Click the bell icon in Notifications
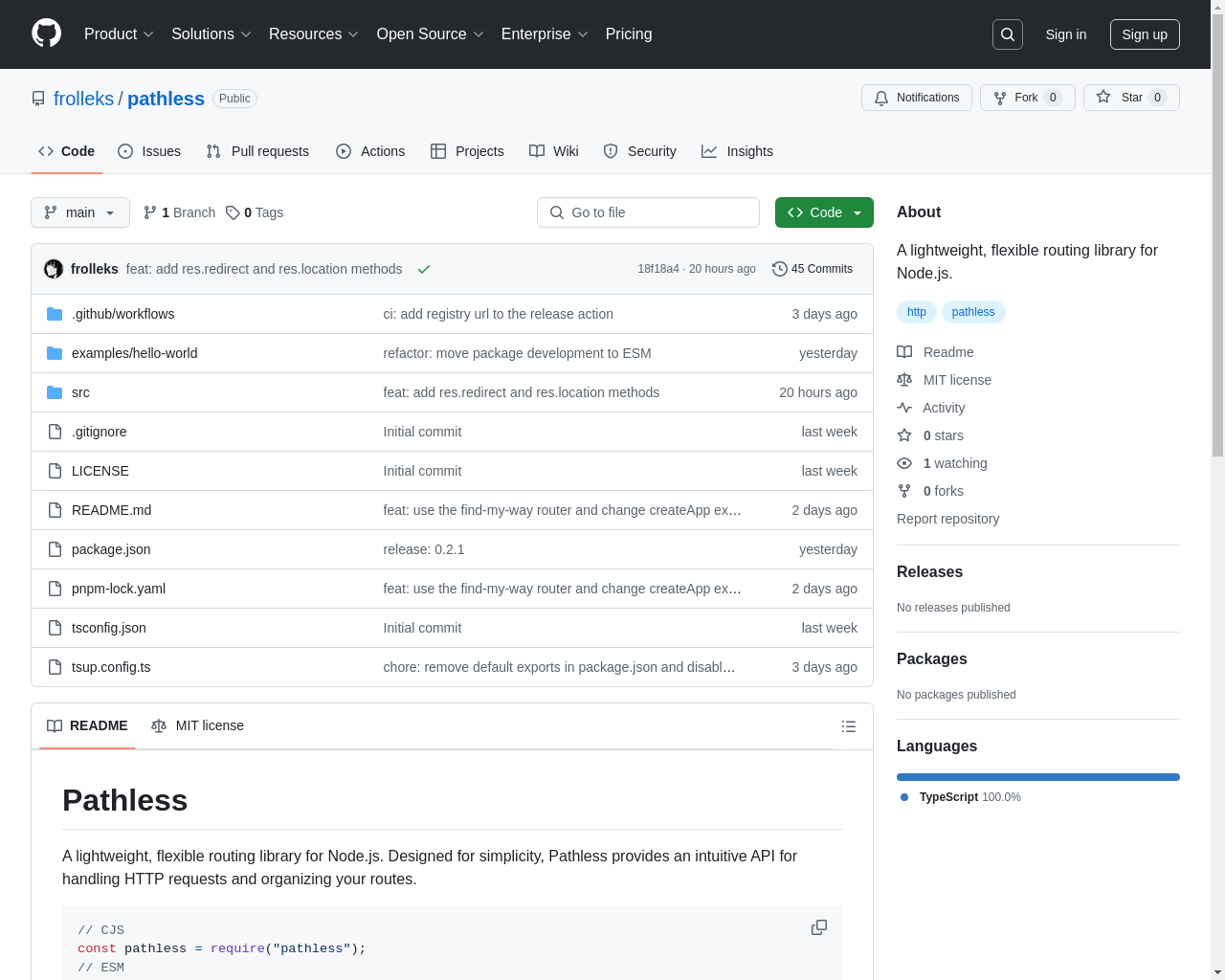 point(881,98)
